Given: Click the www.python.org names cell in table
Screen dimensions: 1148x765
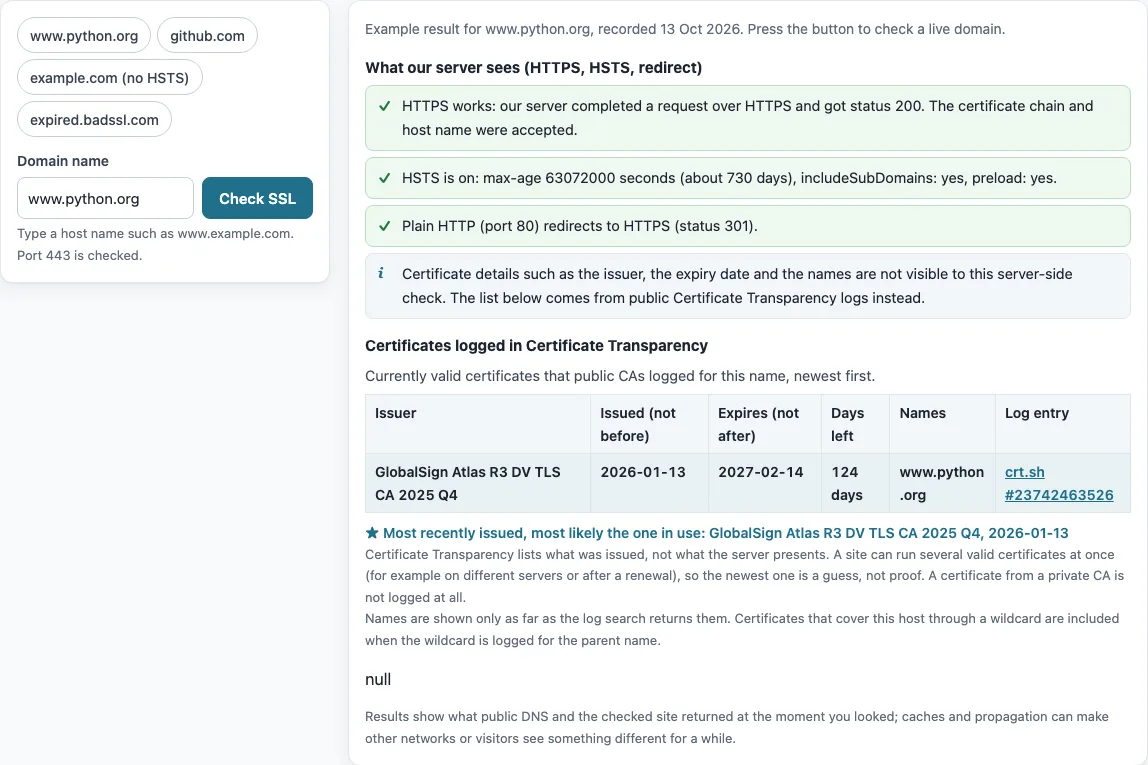Looking at the screenshot, I should tap(942, 483).
